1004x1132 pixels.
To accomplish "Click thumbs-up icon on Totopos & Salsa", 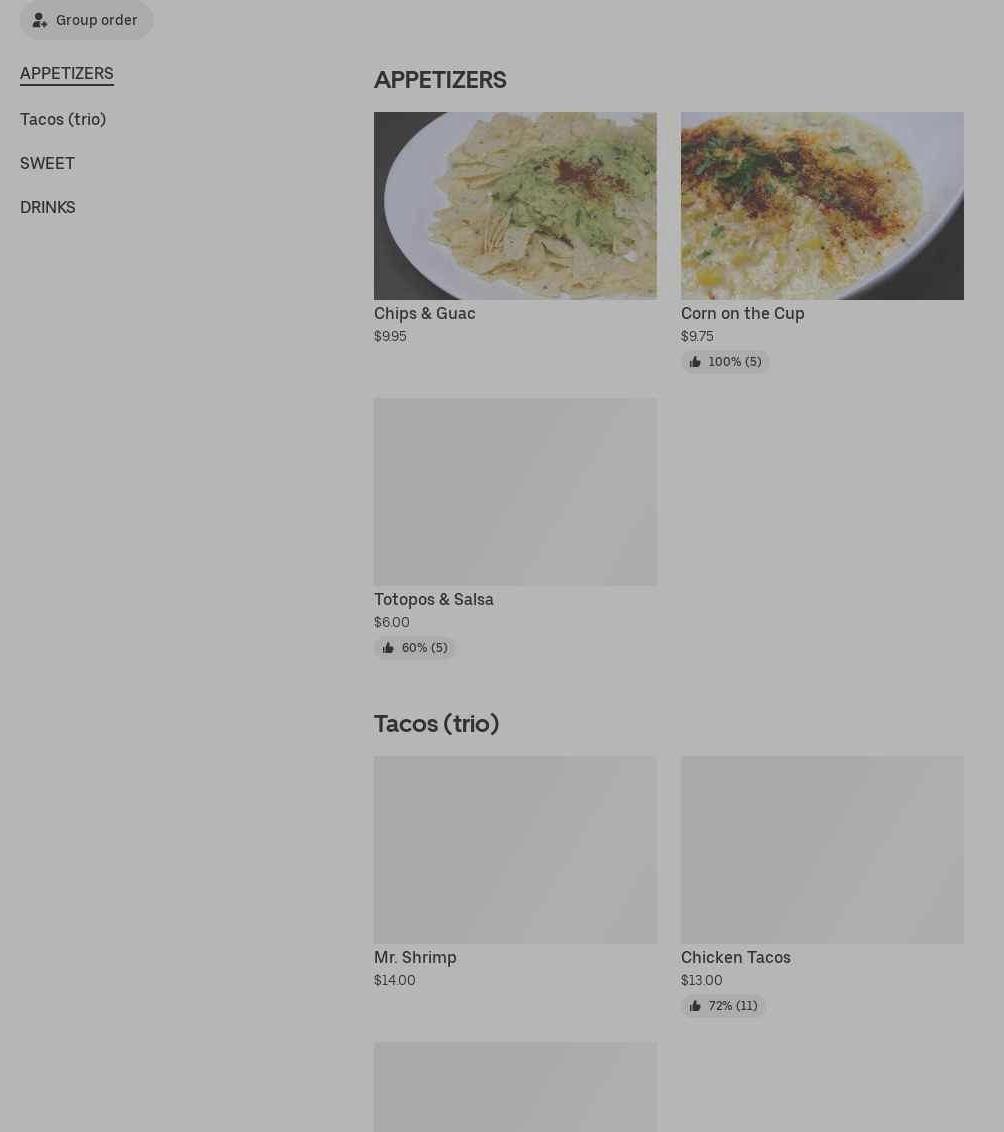I will 388,648.
